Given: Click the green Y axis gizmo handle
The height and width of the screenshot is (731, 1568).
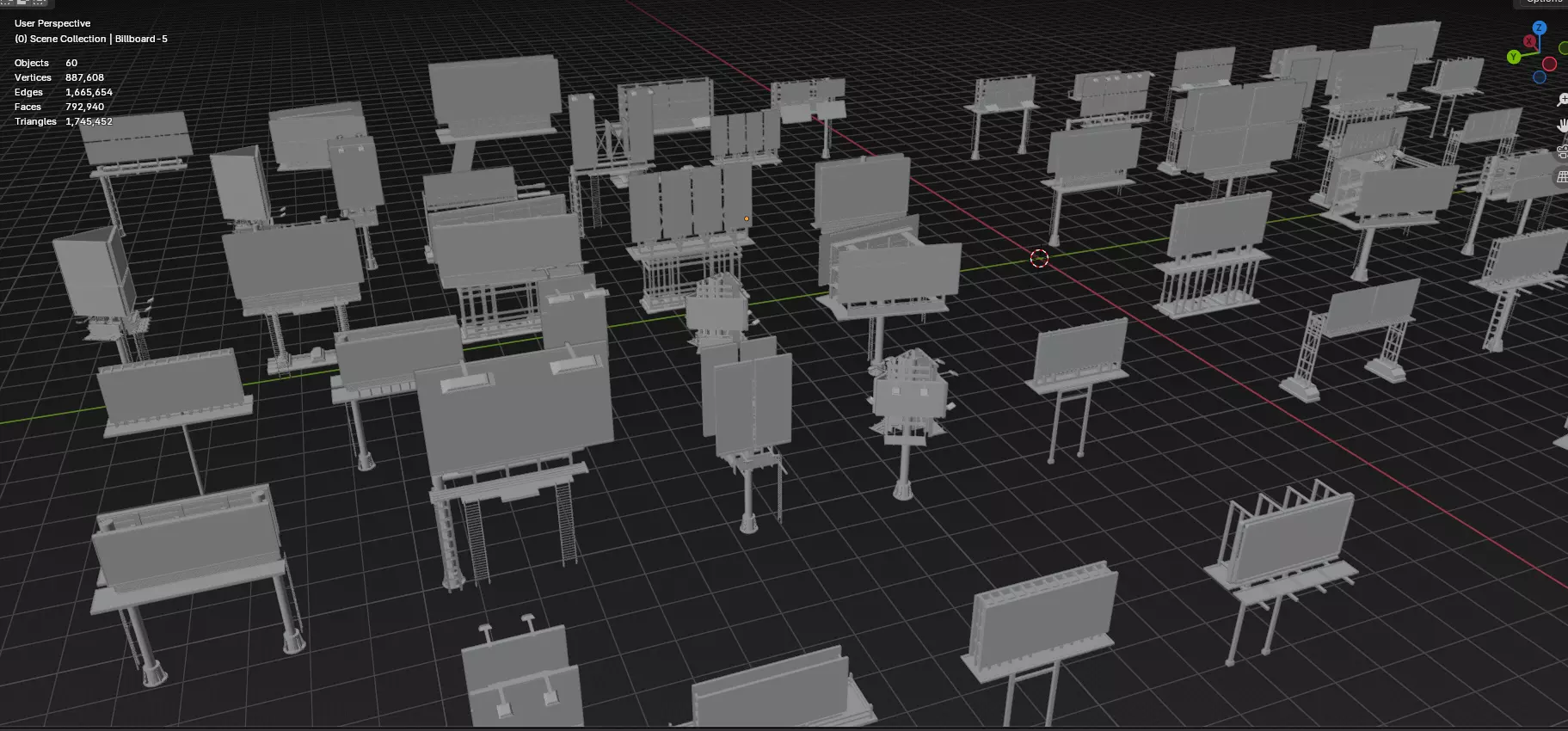Looking at the screenshot, I should point(1513,58).
